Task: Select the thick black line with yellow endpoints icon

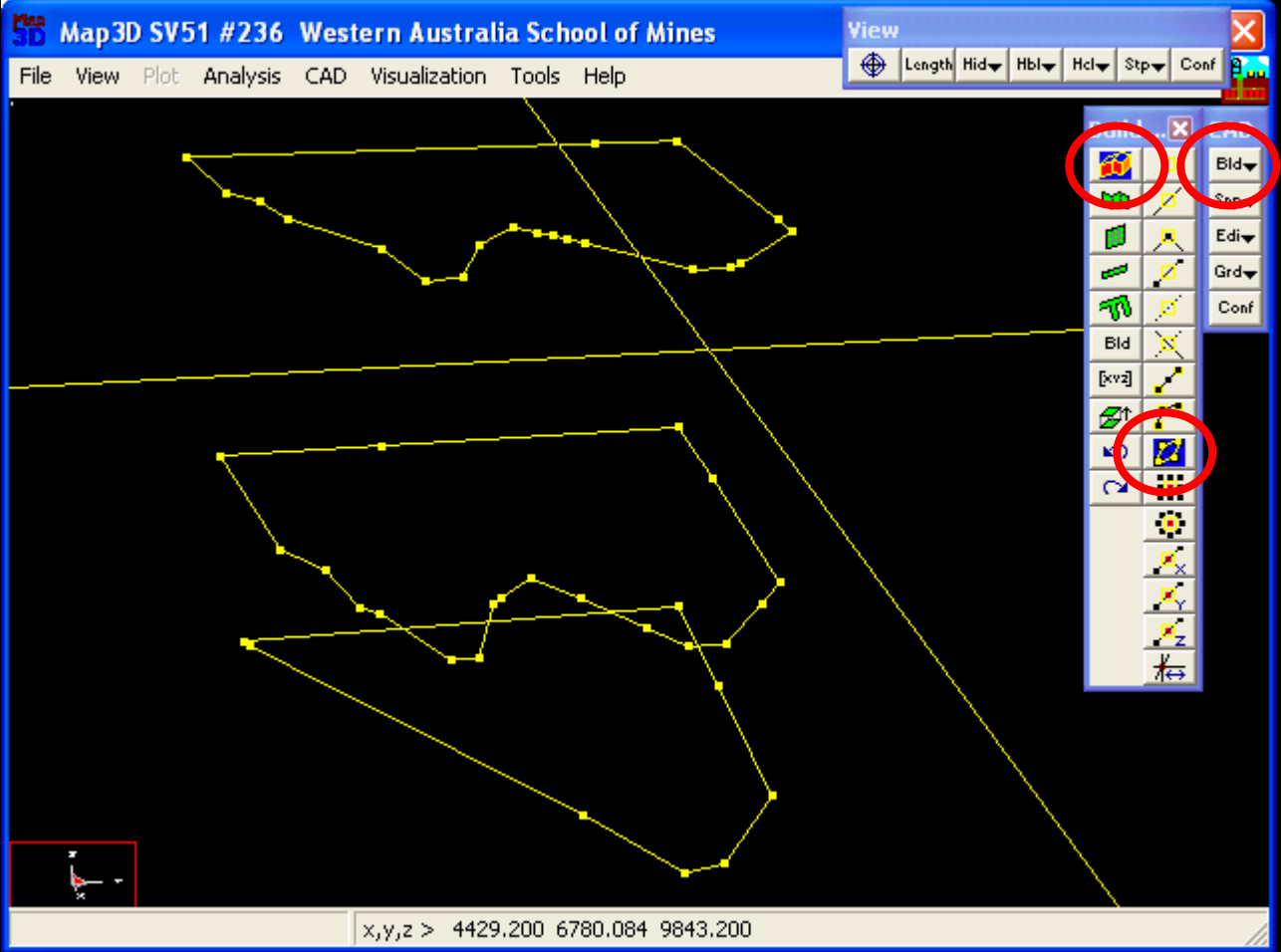Action: [1168, 379]
